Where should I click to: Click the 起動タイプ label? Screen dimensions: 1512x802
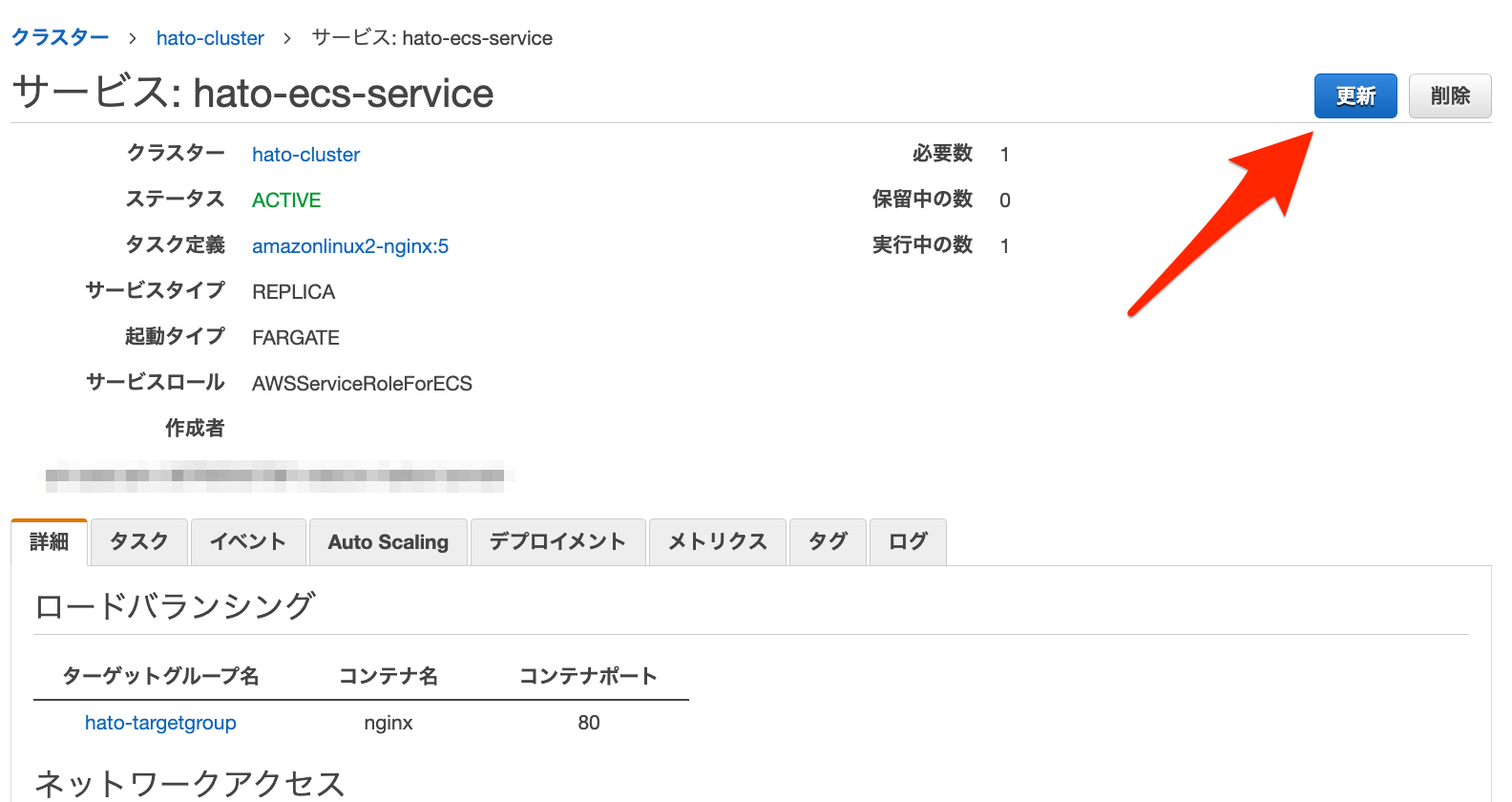[175, 336]
